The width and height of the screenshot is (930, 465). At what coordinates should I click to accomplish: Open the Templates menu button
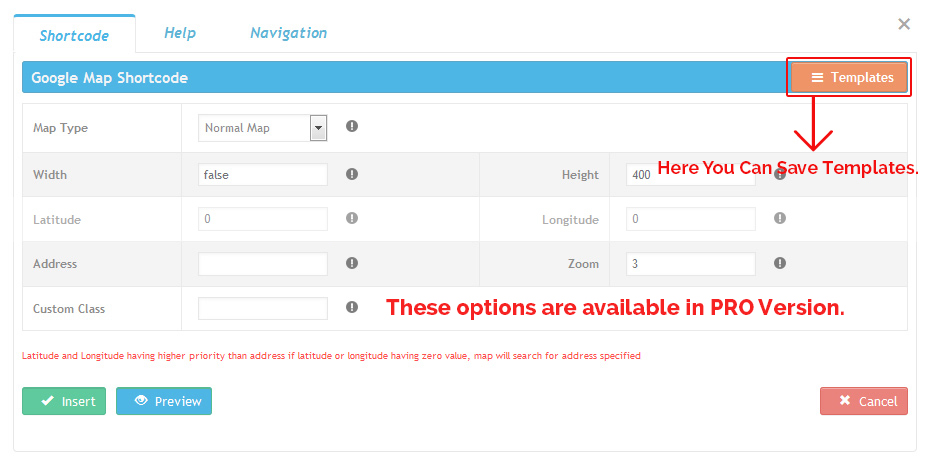click(850, 77)
